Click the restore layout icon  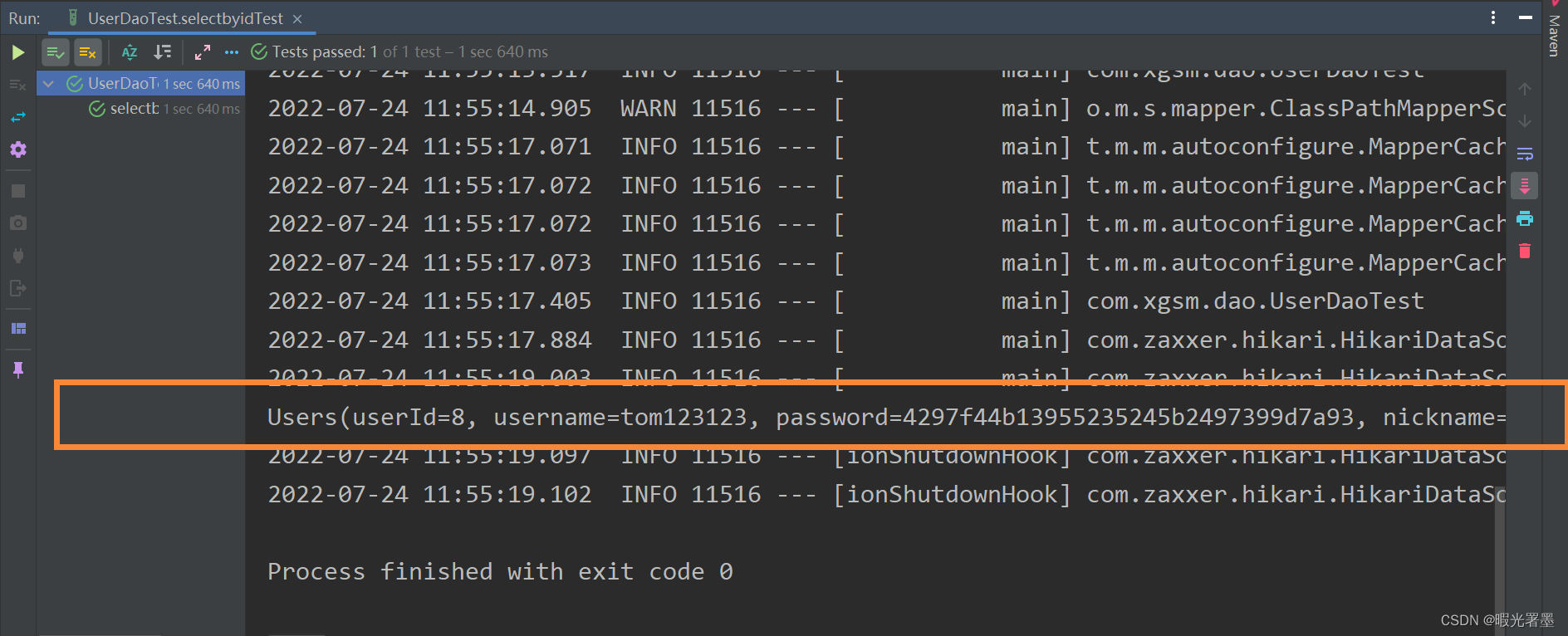point(17,329)
